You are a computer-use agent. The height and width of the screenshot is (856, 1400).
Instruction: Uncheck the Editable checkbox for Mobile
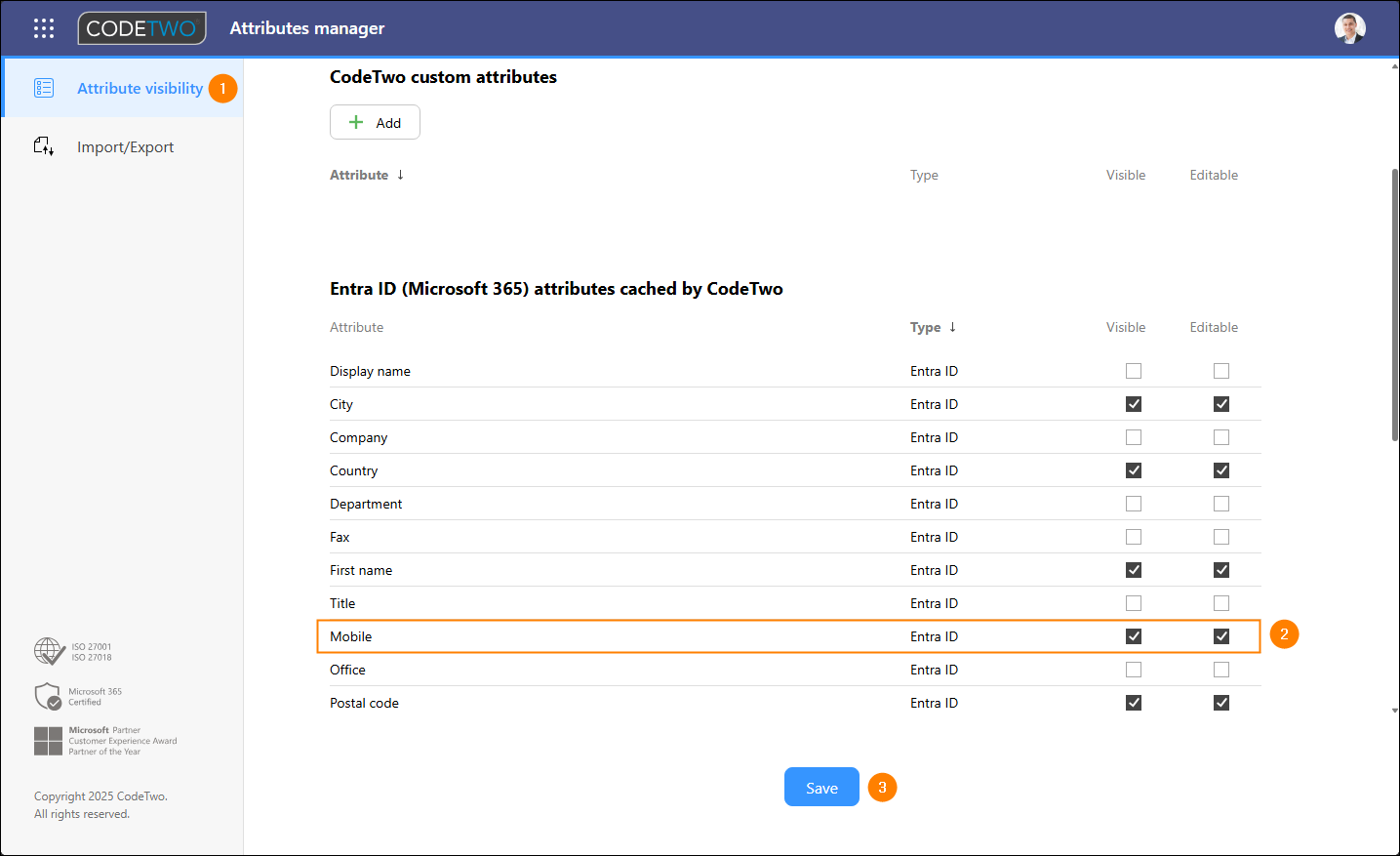pos(1220,636)
